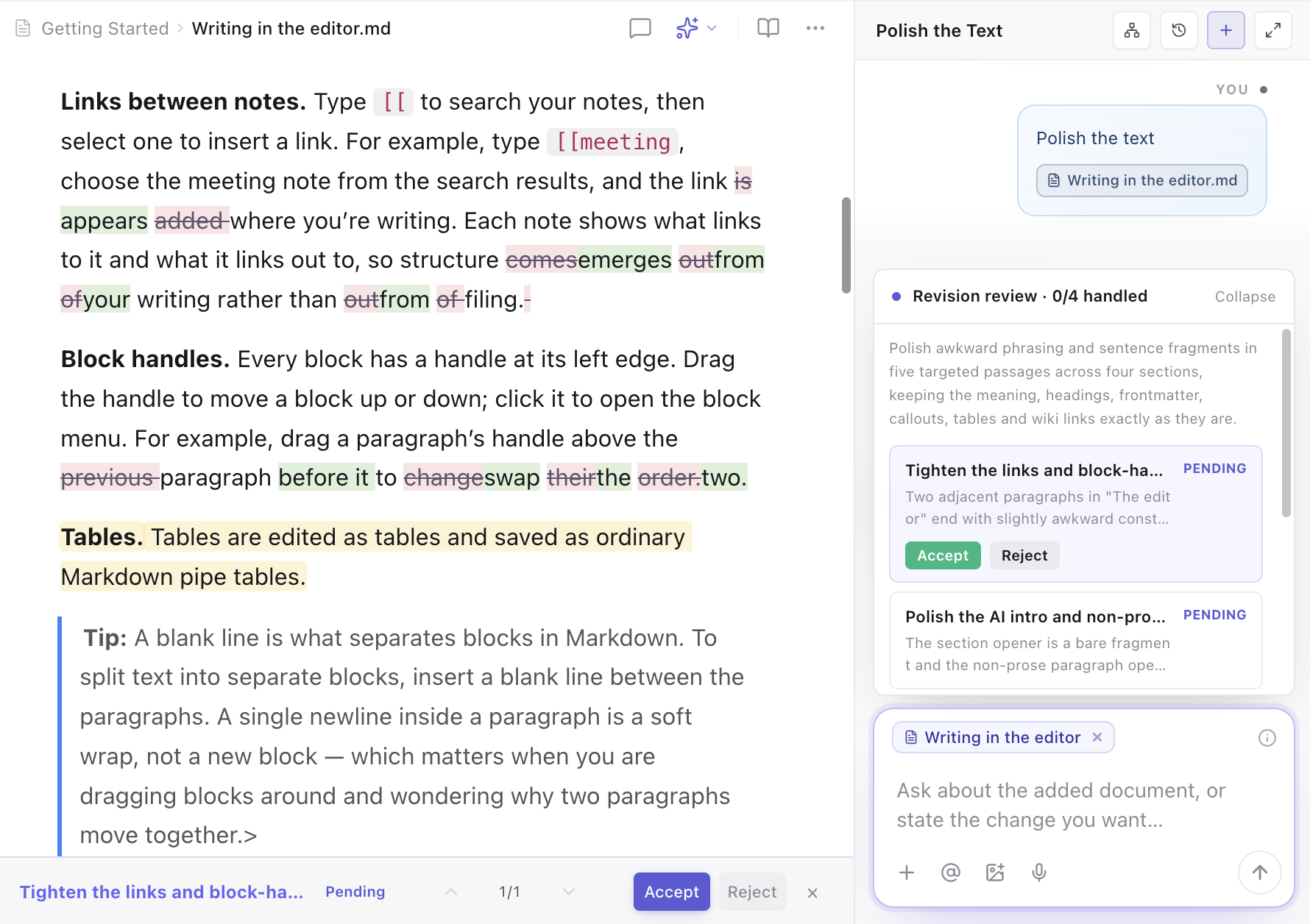This screenshot has height=924, width=1310.
Task: Open the more options ellipsis menu
Action: click(815, 29)
